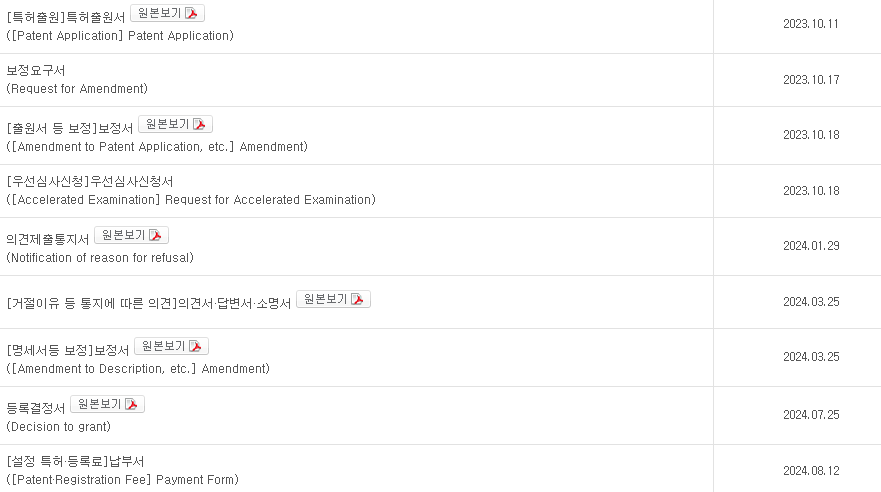
Task: Open PDF icon beside 의견서·답변서·소명서
Action: [357, 299]
